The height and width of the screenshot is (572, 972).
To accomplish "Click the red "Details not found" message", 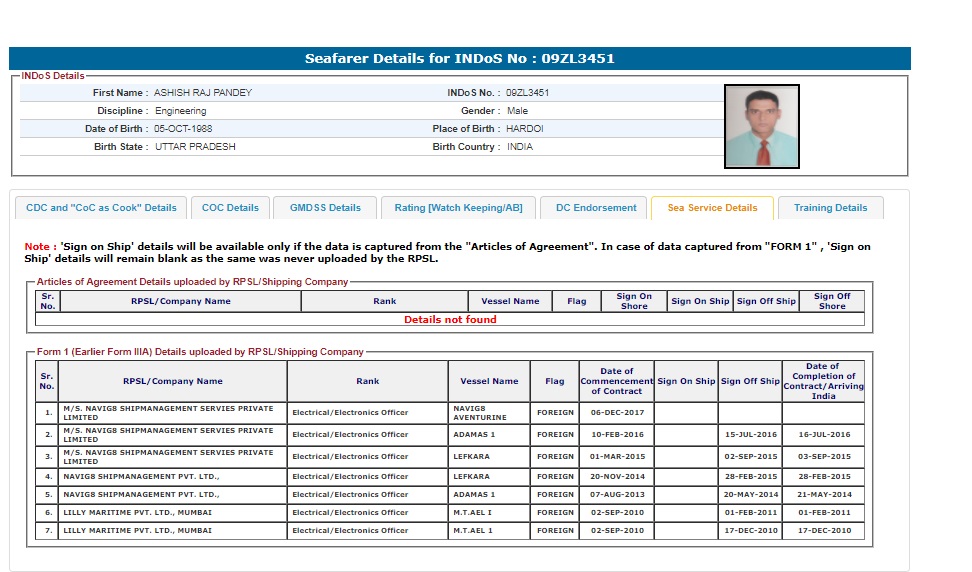I will [450, 320].
